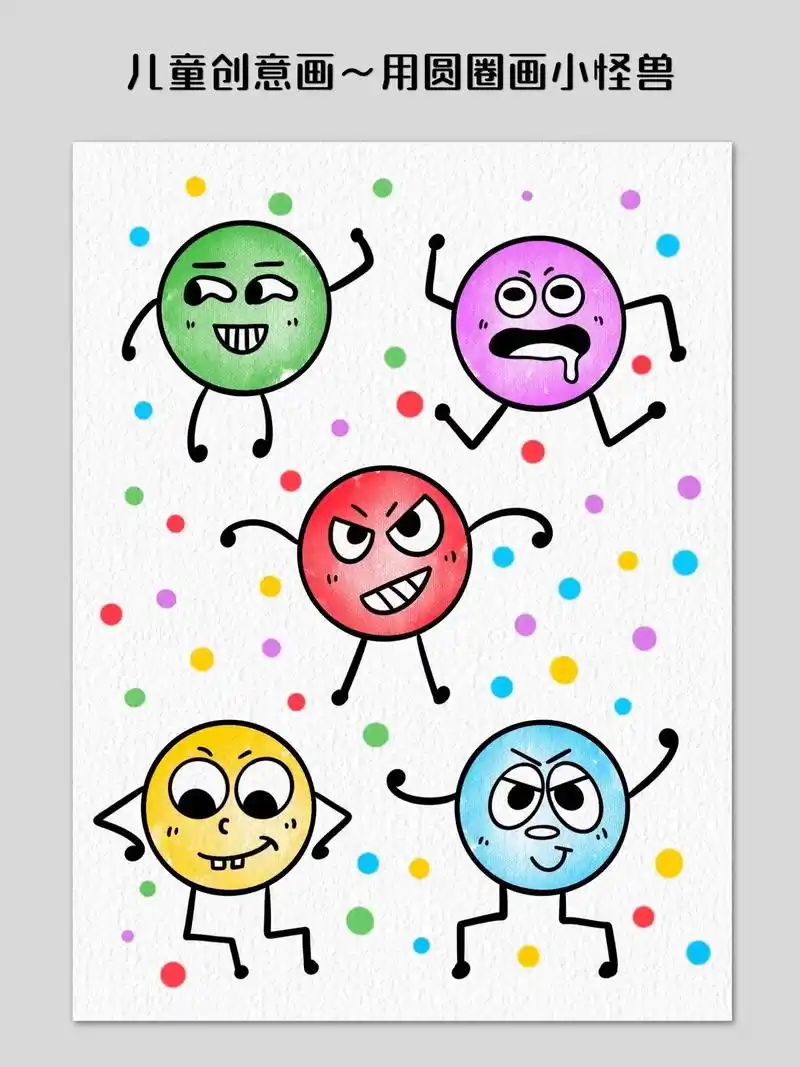Click the blue dot at paper's bottom right
The image size is (800, 1067).
pyautogui.click(x=697, y=951)
